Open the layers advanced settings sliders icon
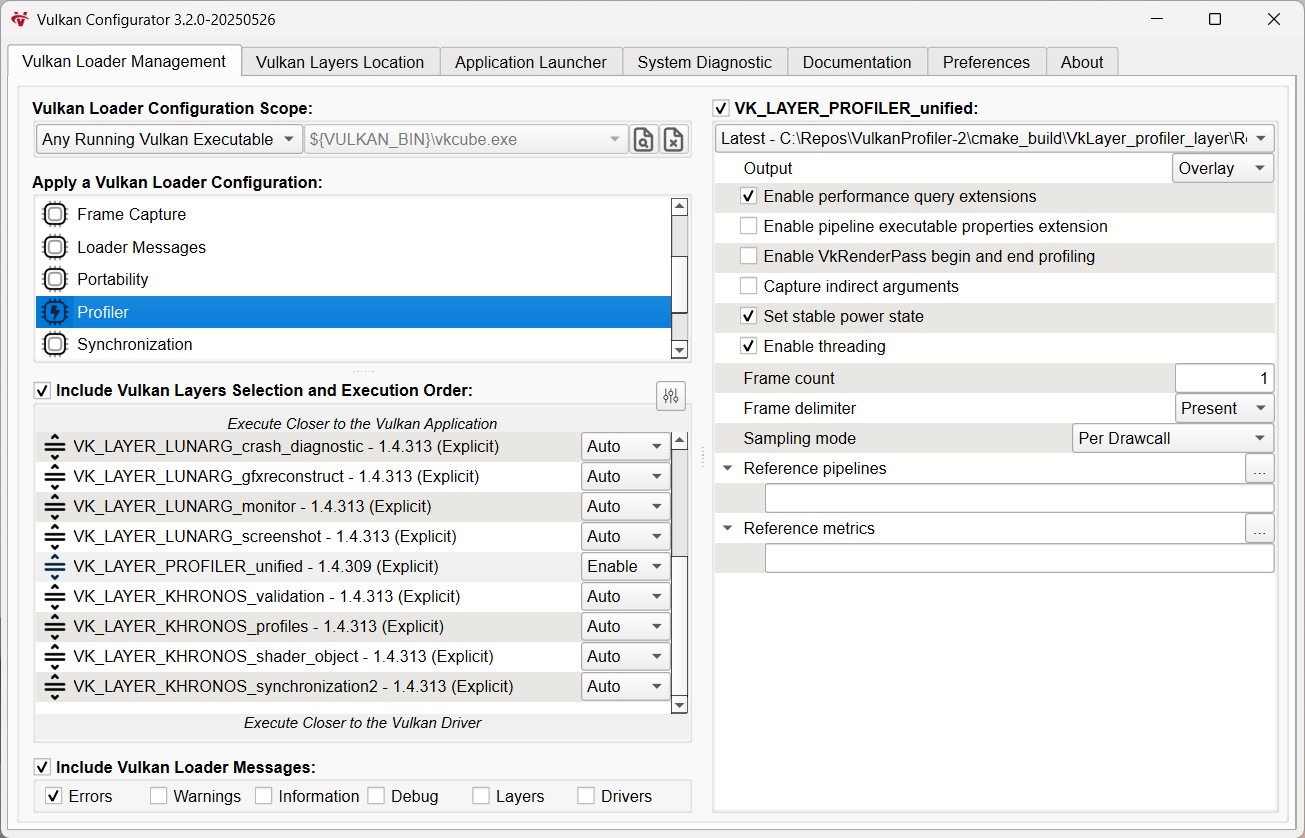This screenshot has height=838, width=1305. 671,395
